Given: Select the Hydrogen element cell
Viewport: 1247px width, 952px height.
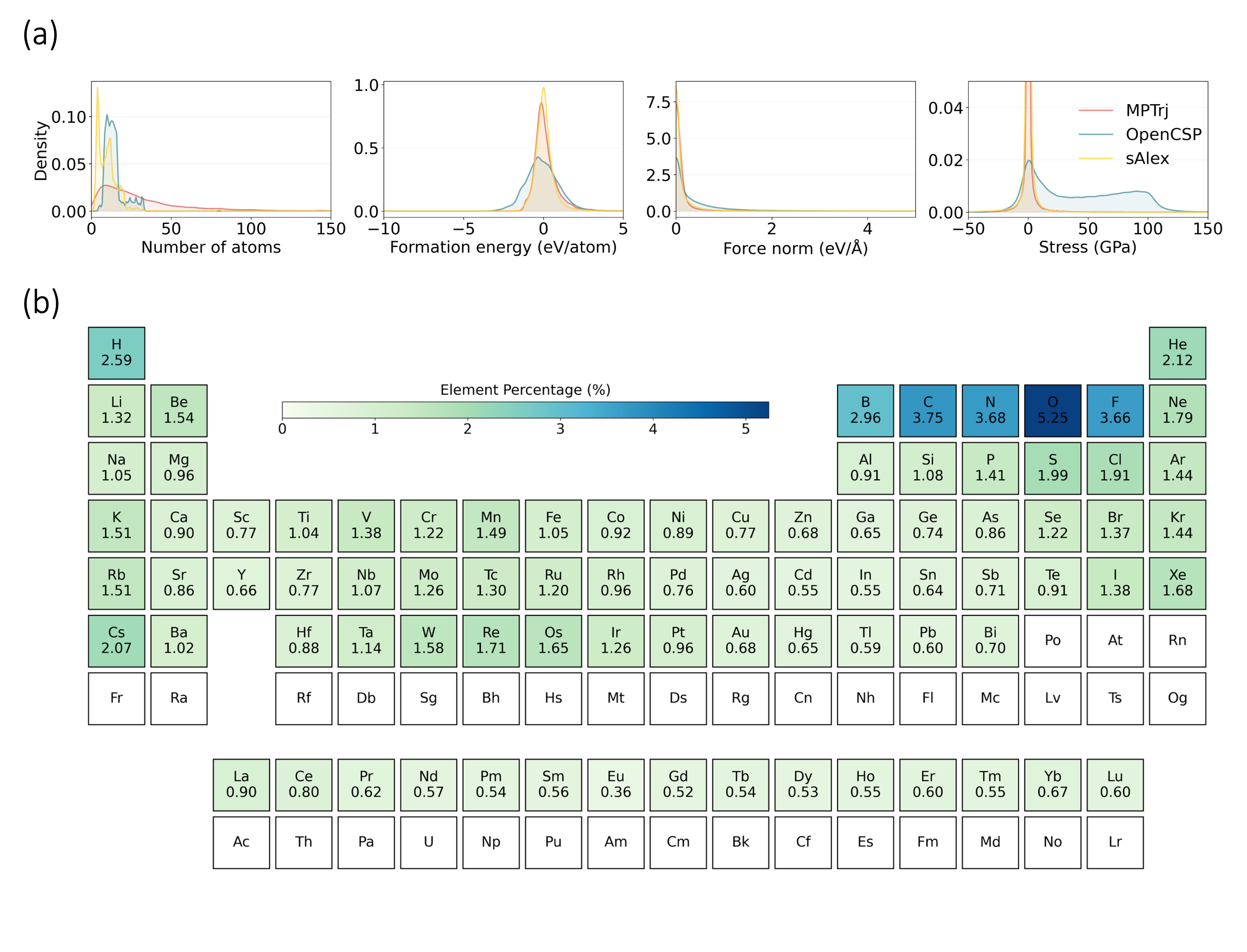Looking at the screenshot, I should 116,352.
